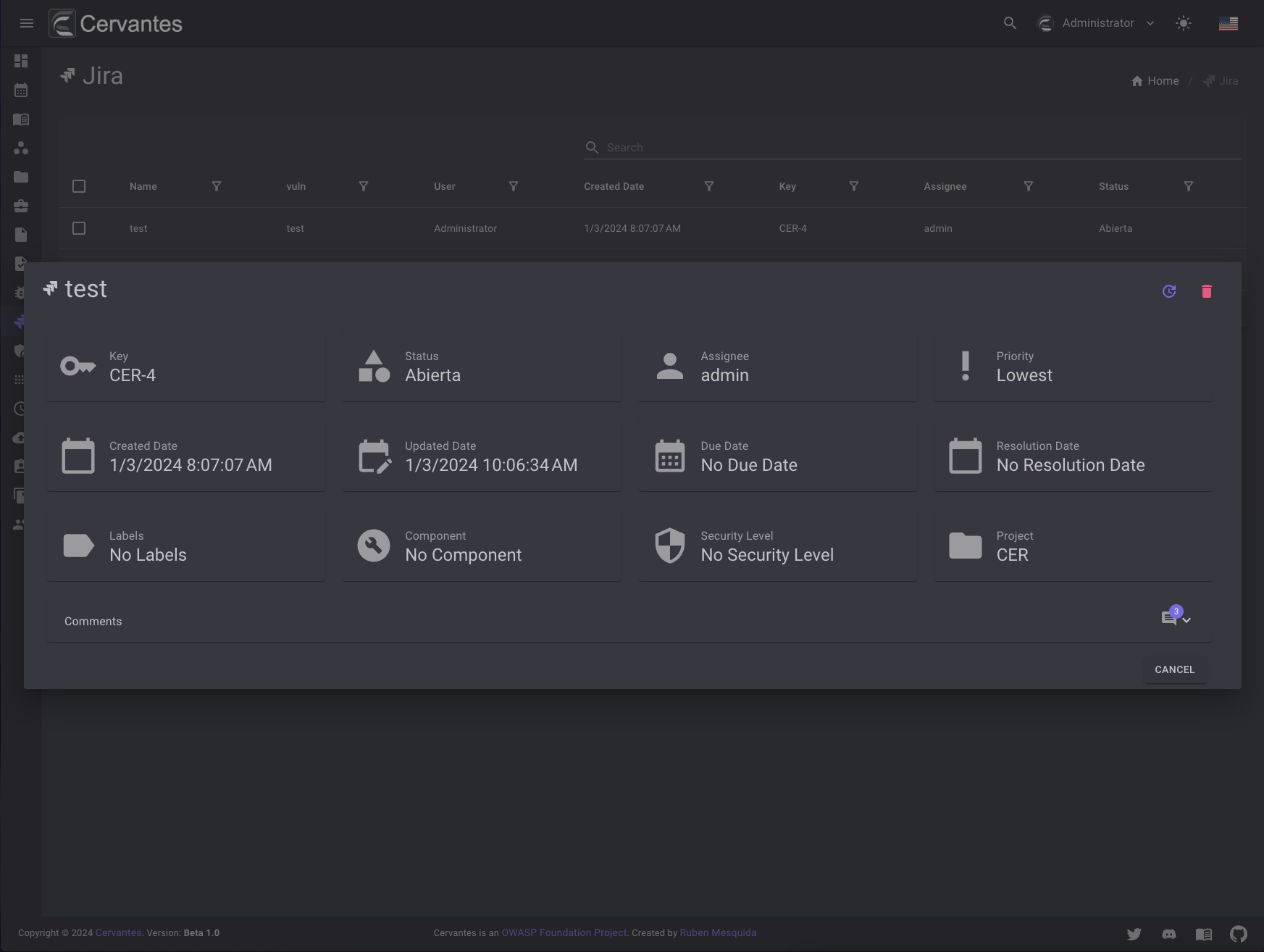The width and height of the screenshot is (1264, 952).
Task: Click the No Due Date value
Action: pyautogui.click(x=749, y=465)
